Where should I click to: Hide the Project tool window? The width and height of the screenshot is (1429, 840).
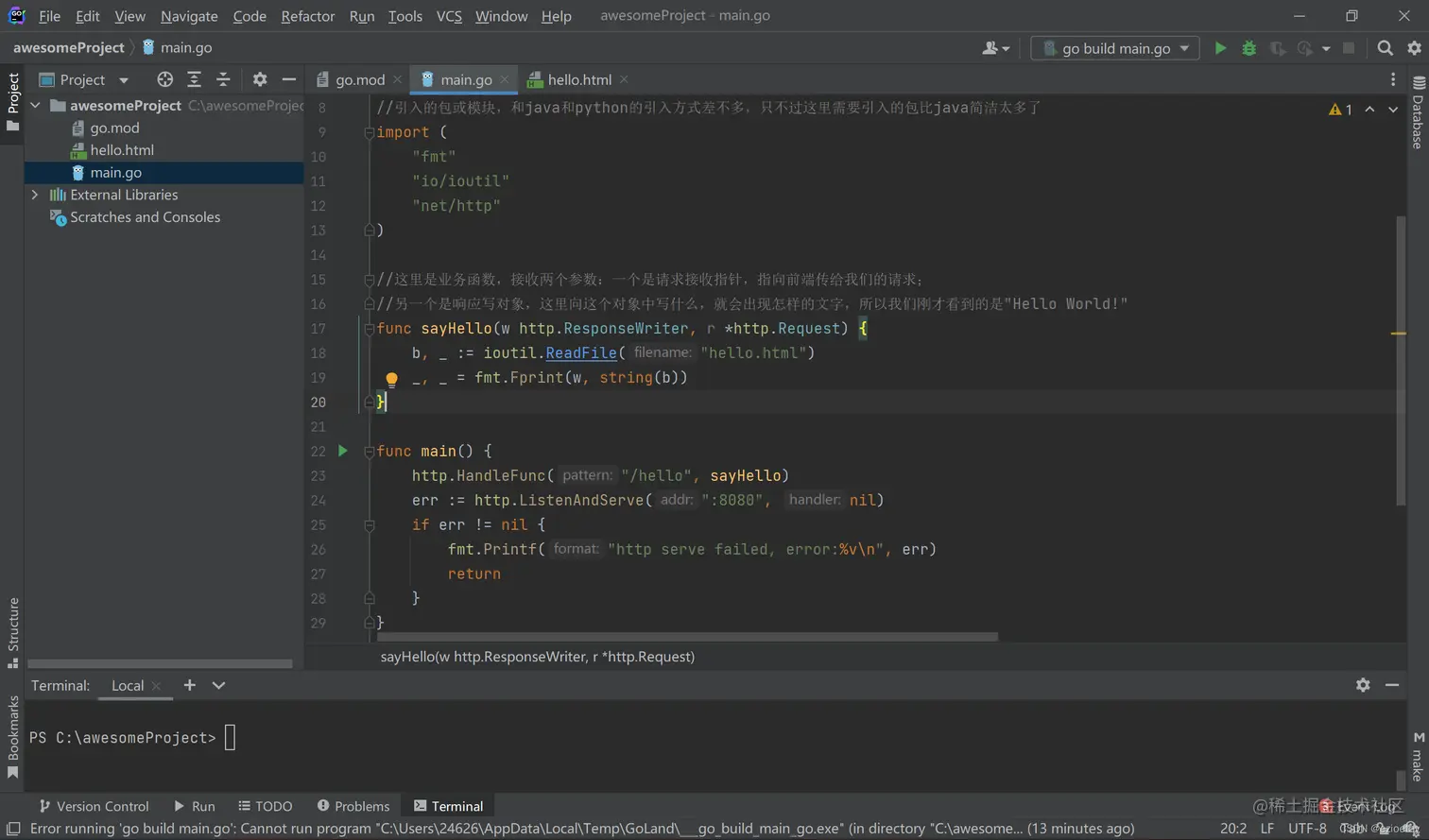click(288, 79)
